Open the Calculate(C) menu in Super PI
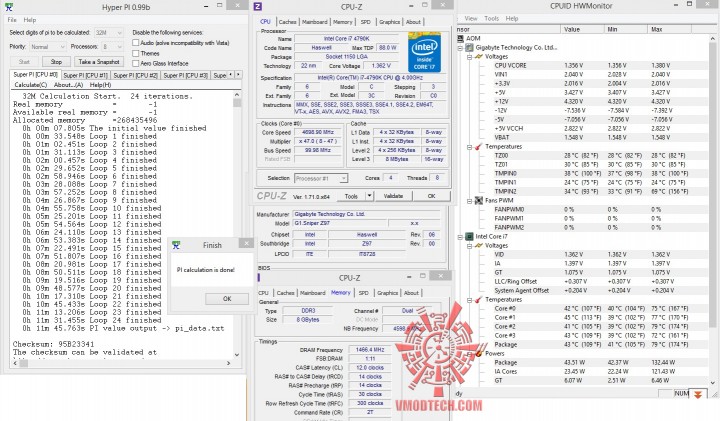 (31, 85)
